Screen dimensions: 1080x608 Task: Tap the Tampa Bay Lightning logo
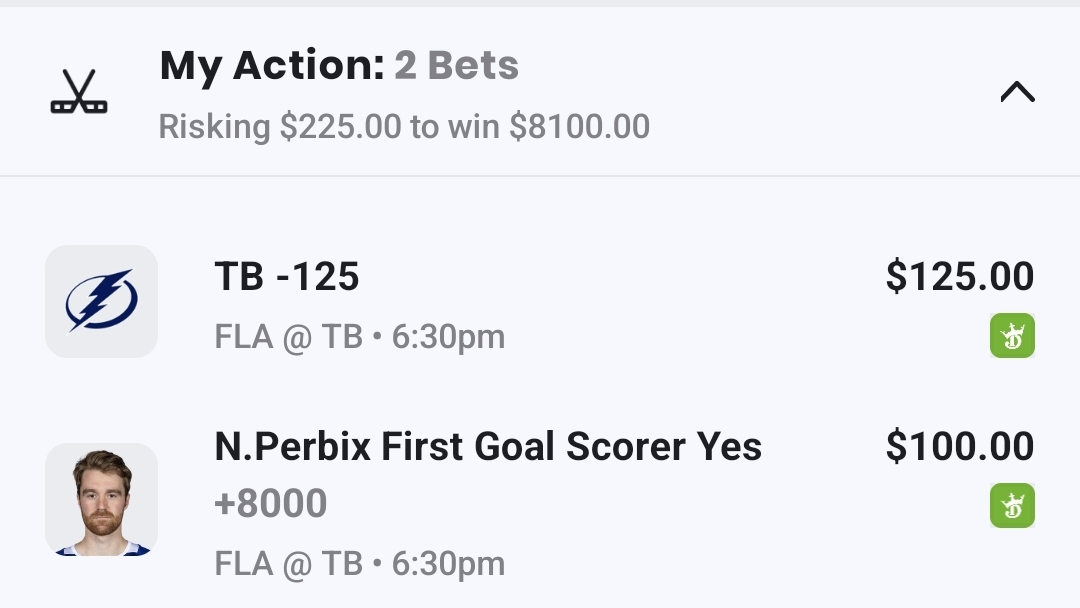[101, 301]
